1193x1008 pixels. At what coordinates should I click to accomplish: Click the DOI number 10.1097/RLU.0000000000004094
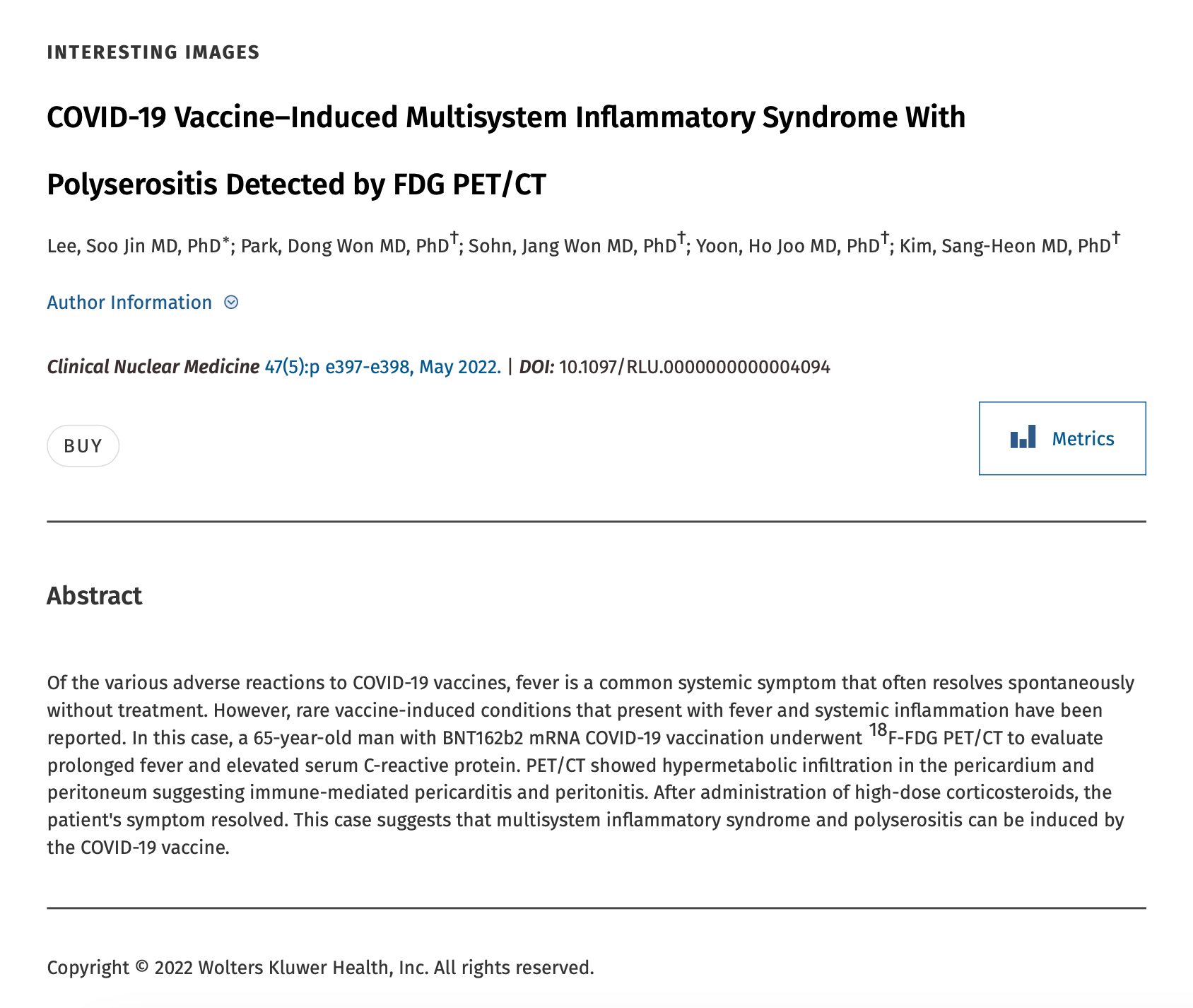tap(695, 367)
